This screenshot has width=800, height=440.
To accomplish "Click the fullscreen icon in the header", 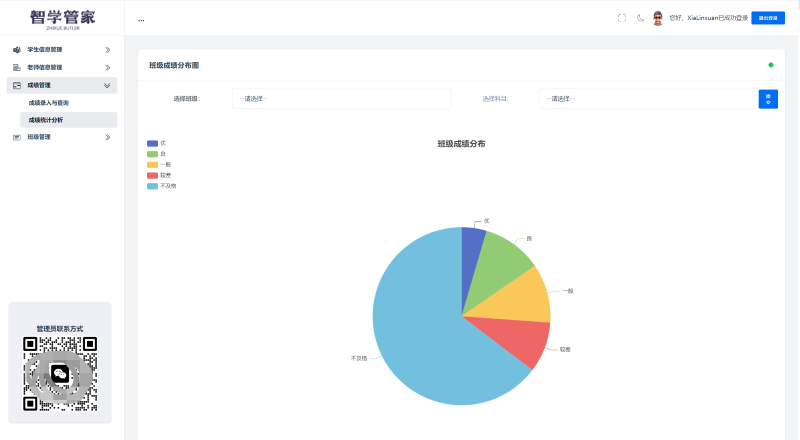I will pyautogui.click(x=622, y=18).
